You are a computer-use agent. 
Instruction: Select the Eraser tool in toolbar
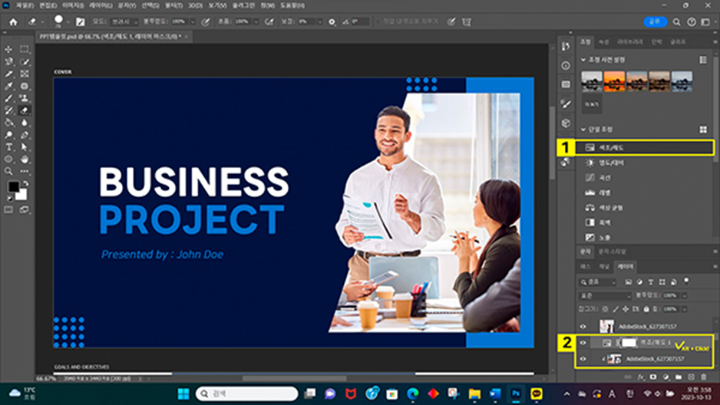tap(22, 110)
